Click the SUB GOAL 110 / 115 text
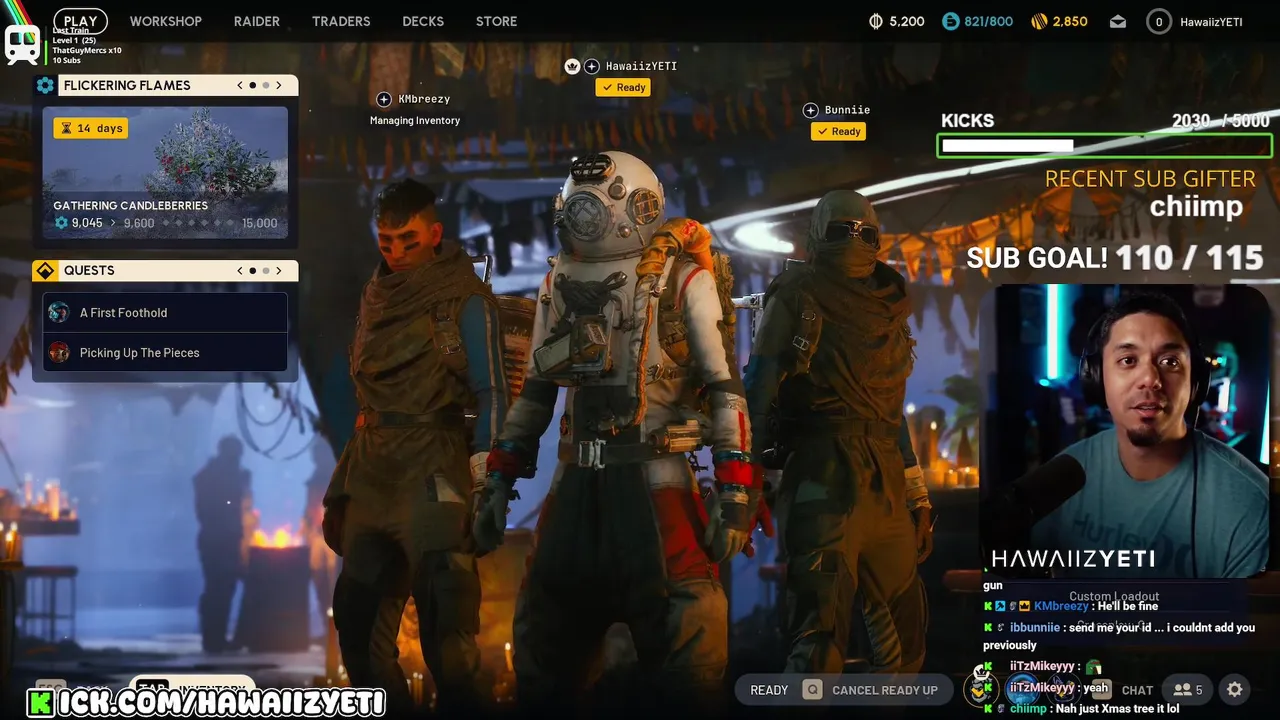Image resolution: width=1280 pixels, height=720 pixels. 1115,258
